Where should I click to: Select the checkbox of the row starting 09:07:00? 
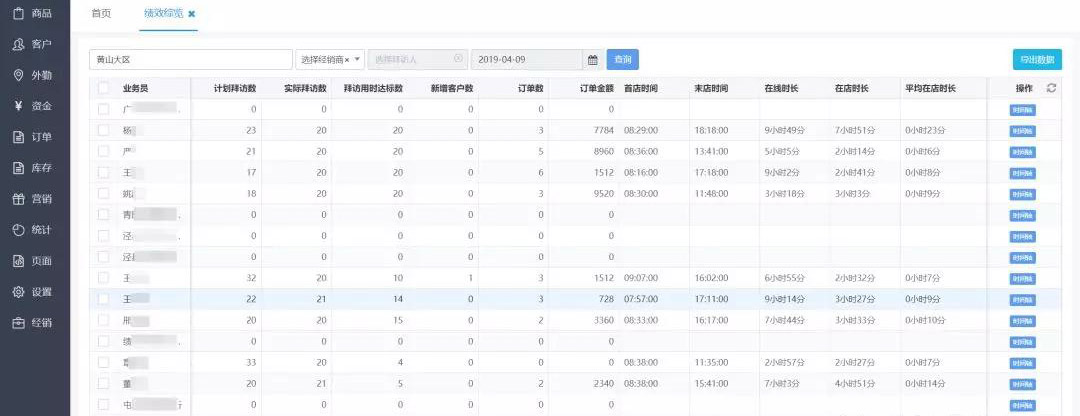[103, 278]
